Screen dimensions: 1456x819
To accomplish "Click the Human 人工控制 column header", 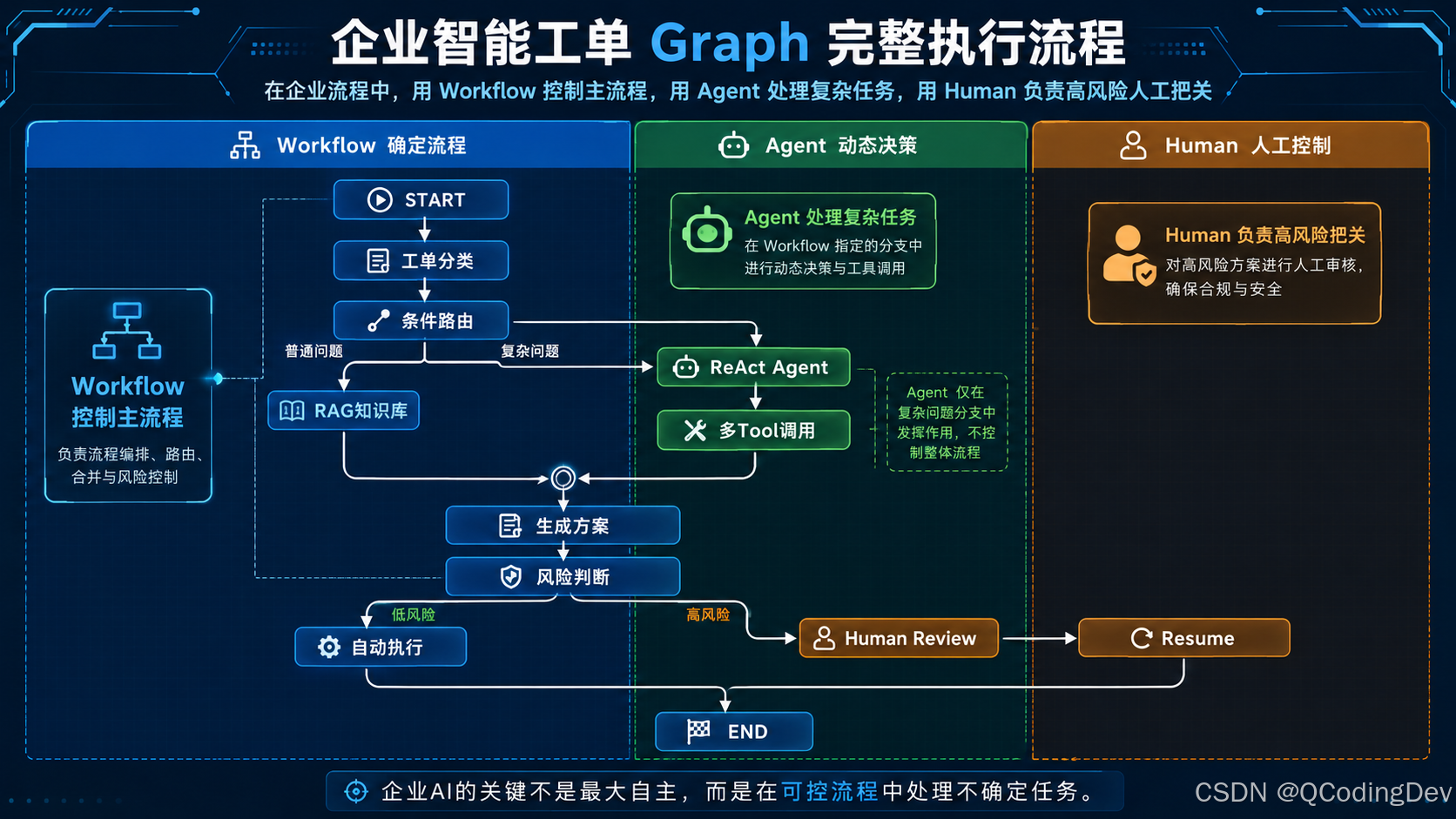I will pos(1230,145).
